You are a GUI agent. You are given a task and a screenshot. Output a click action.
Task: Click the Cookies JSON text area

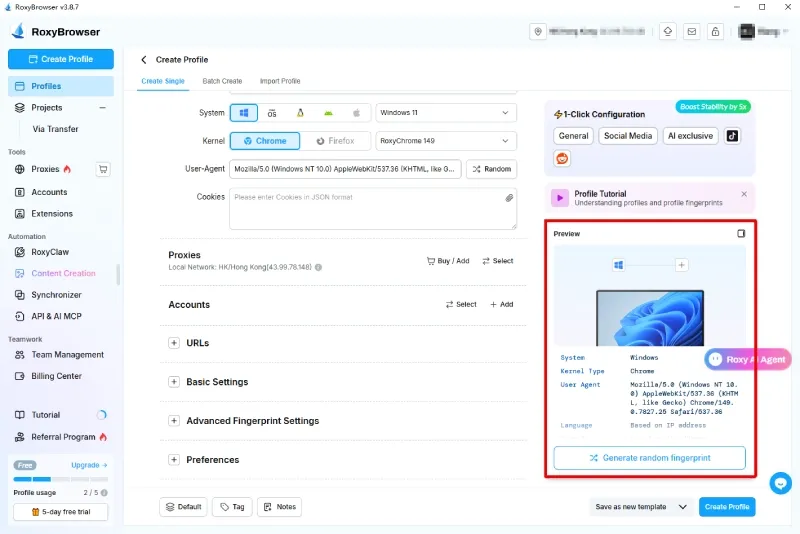[373, 209]
